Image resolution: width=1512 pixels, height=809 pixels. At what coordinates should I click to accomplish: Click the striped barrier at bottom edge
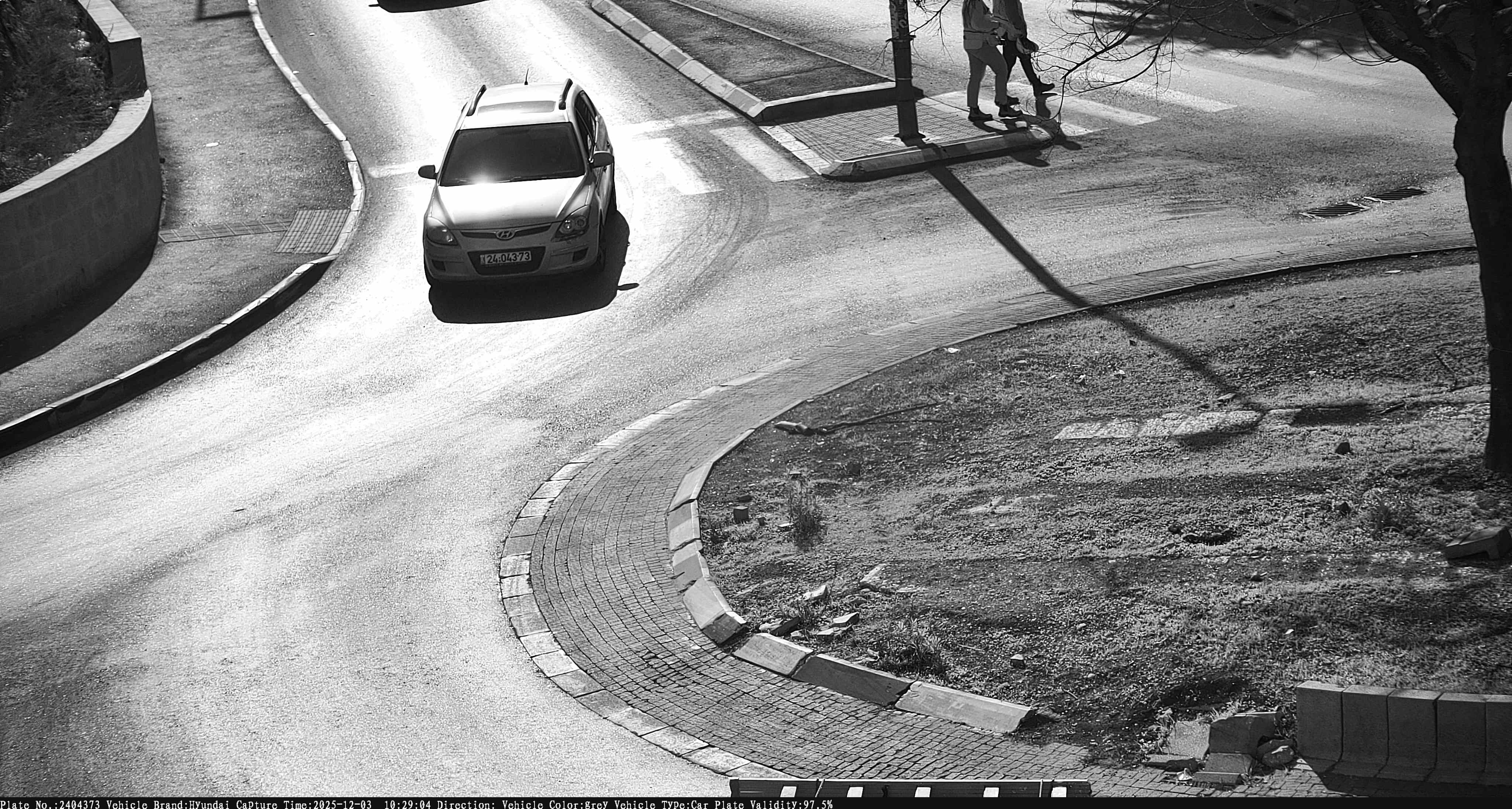pyautogui.click(x=910, y=788)
